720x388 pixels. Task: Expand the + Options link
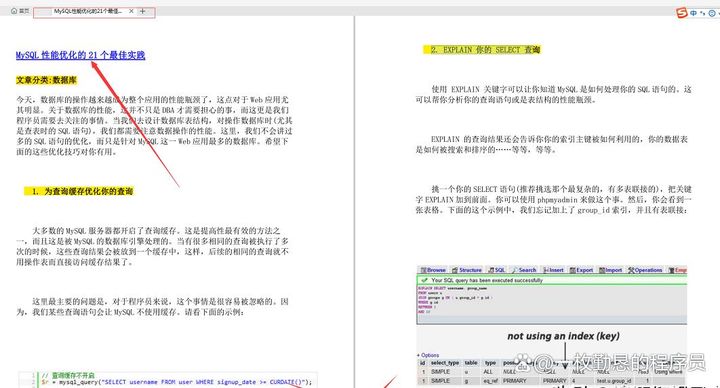pyautogui.click(x=428, y=355)
